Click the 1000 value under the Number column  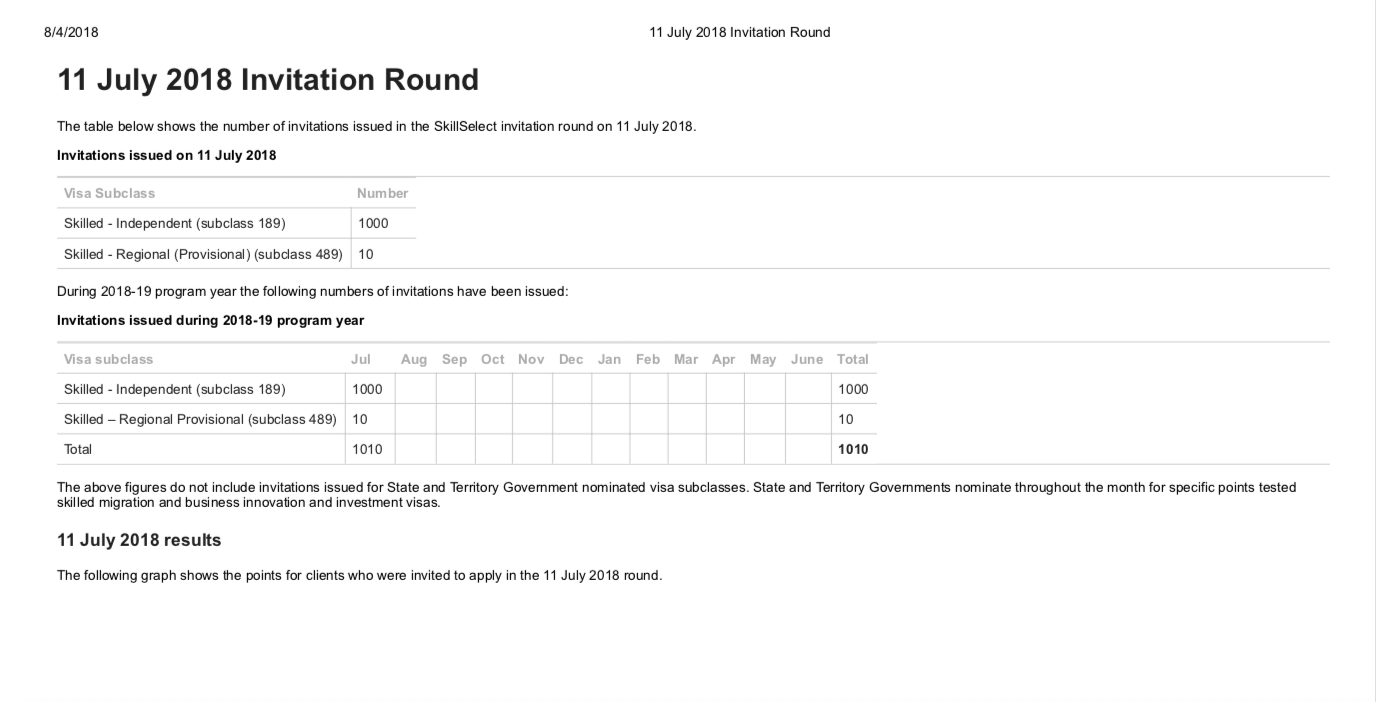[x=373, y=223]
